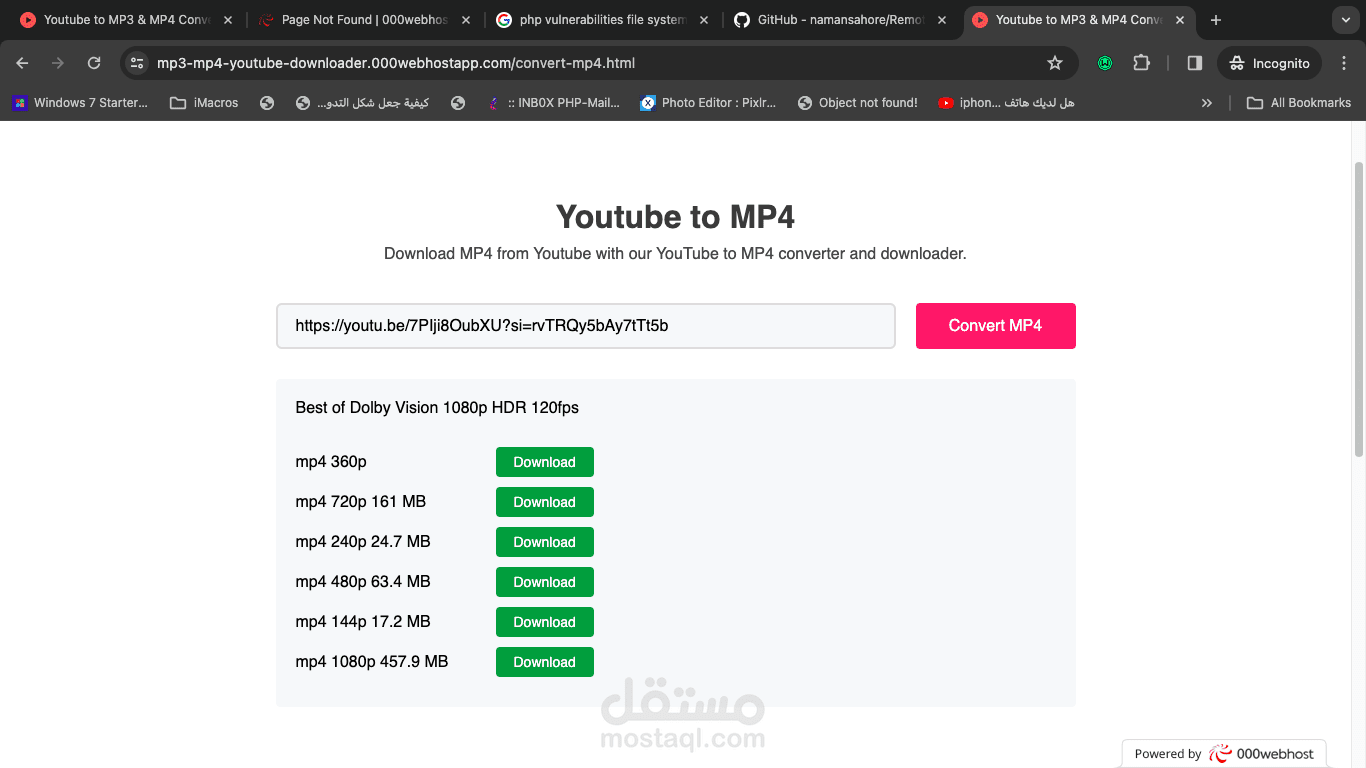Viewport: 1366px width, 768px height.
Task: Click the address bar URL
Action: 395,63
